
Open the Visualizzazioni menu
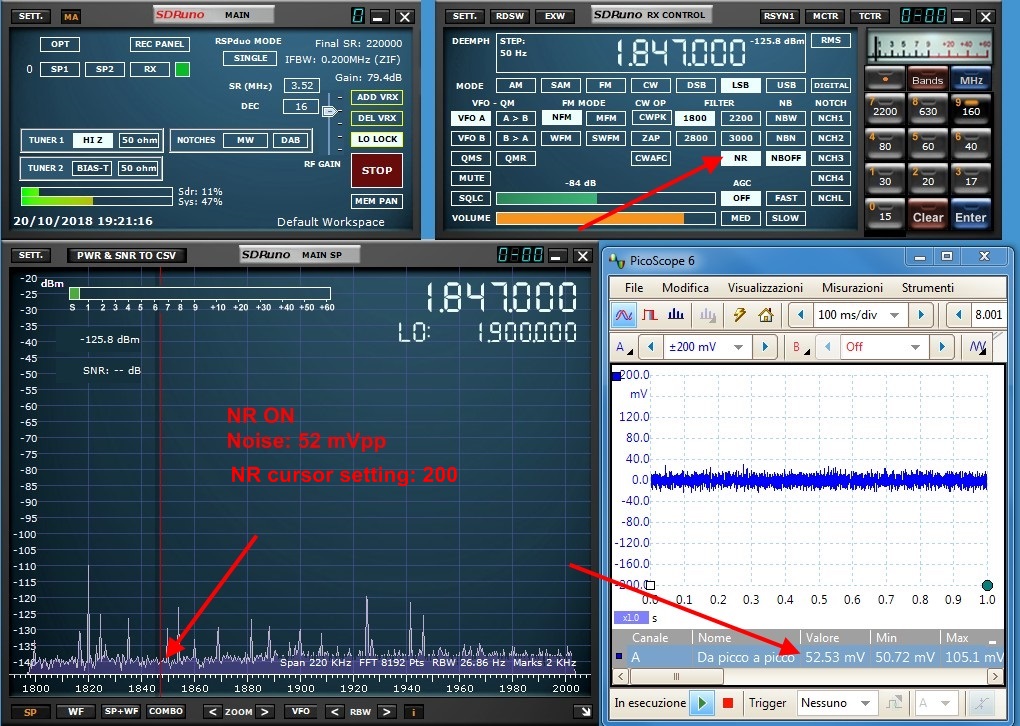pyautogui.click(x=765, y=288)
